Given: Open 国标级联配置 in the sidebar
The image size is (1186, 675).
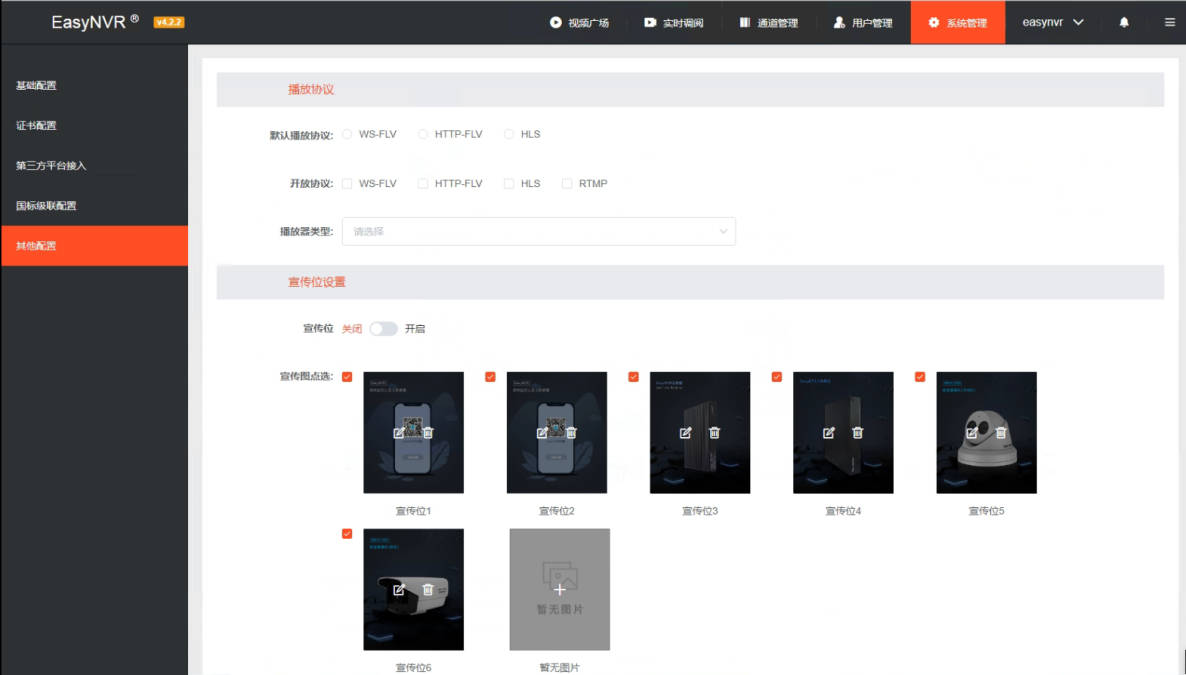Looking at the screenshot, I should click(94, 206).
